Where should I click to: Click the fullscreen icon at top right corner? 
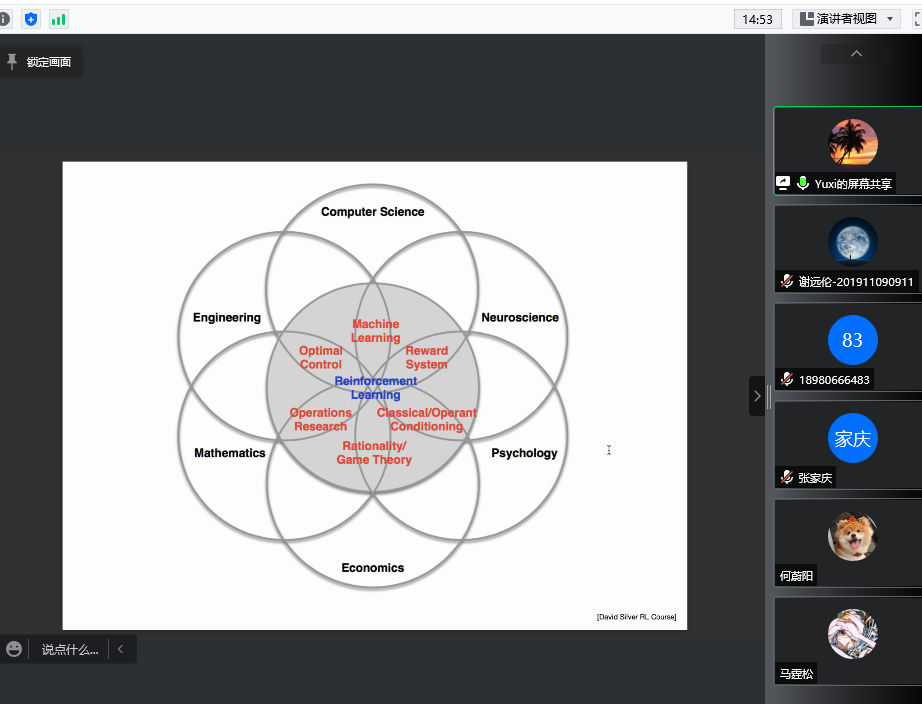pyautogui.click(x=916, y=19)
